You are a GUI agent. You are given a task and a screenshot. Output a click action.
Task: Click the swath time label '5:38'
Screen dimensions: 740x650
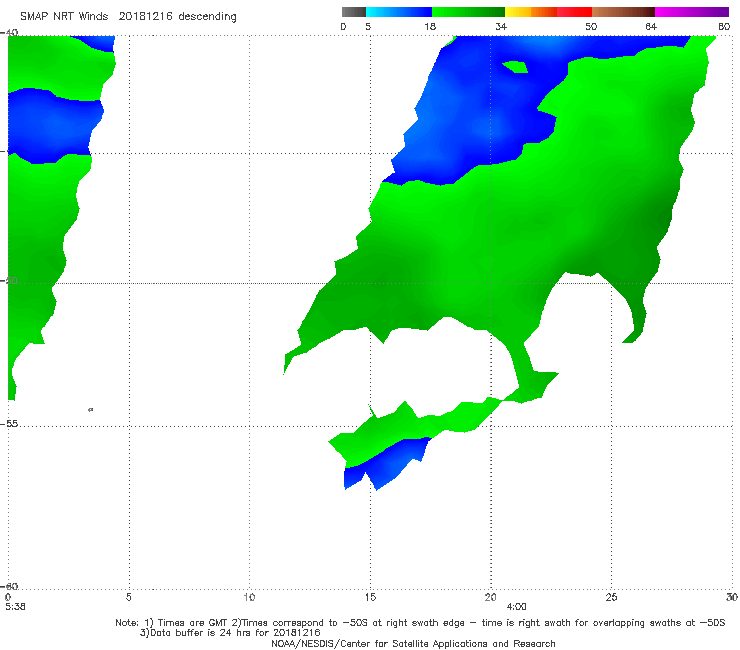15,607
